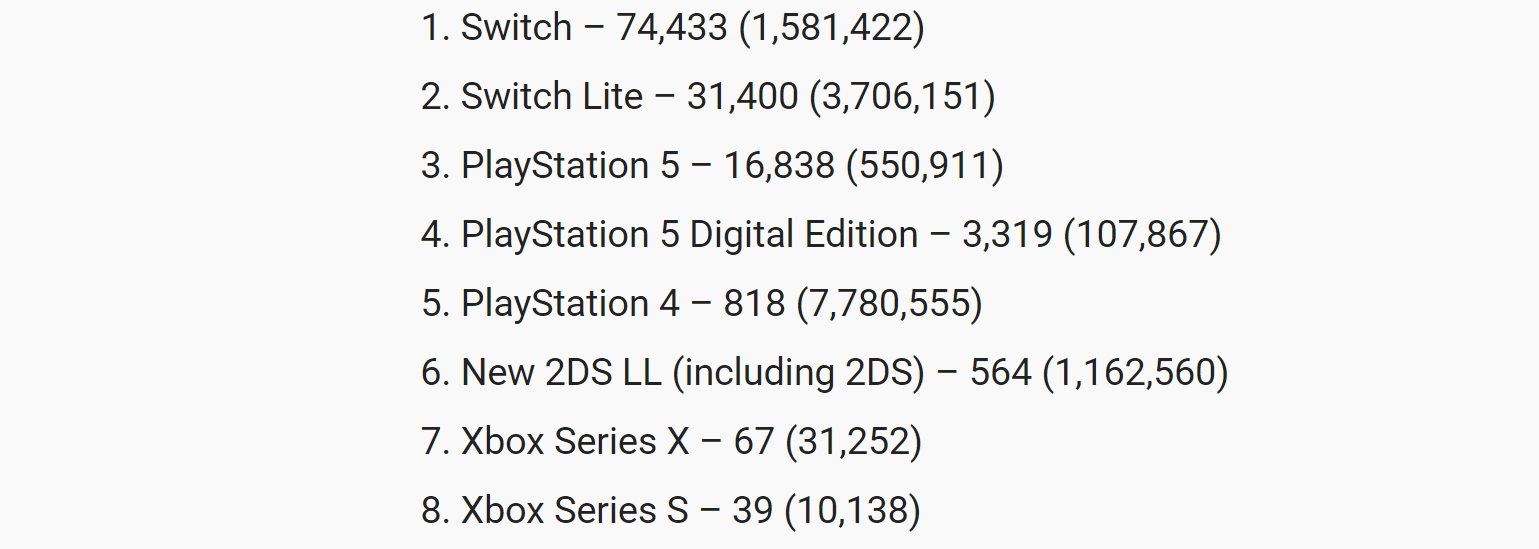
Task: Click the 550,911 PlayStation 5 total
Action: pos(924,166)
